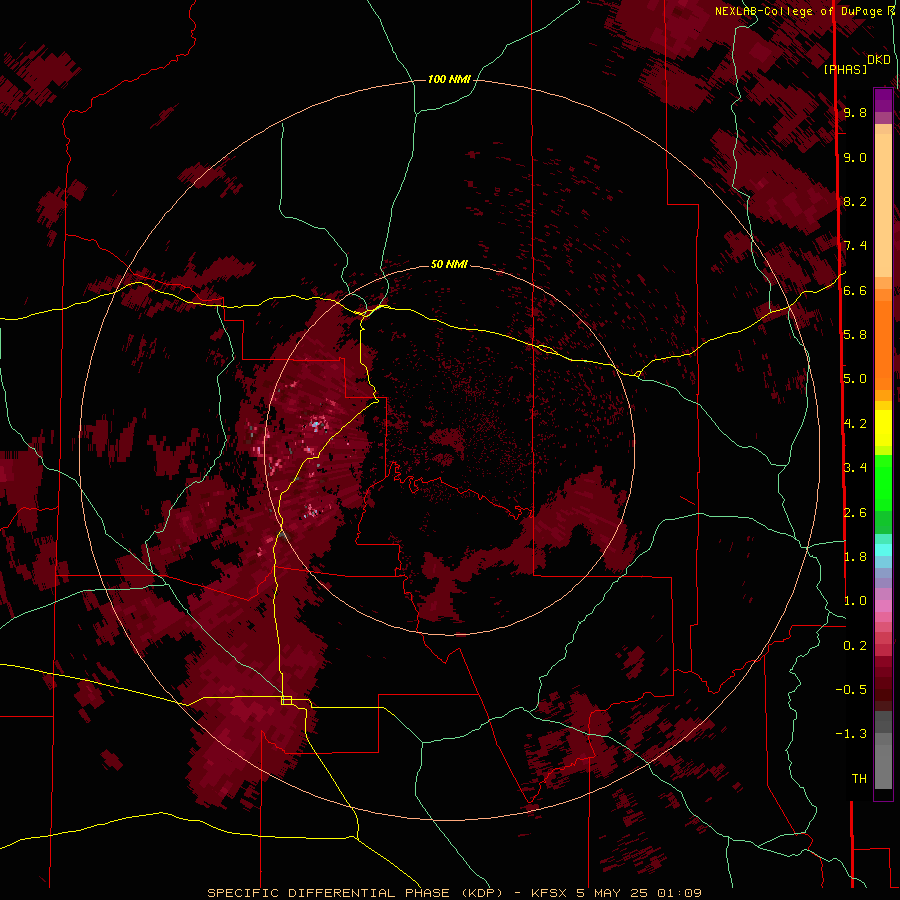Click the 5.0 value on the scale
Viewport: 900px width, 900px height.
click(x=855, y=379)
